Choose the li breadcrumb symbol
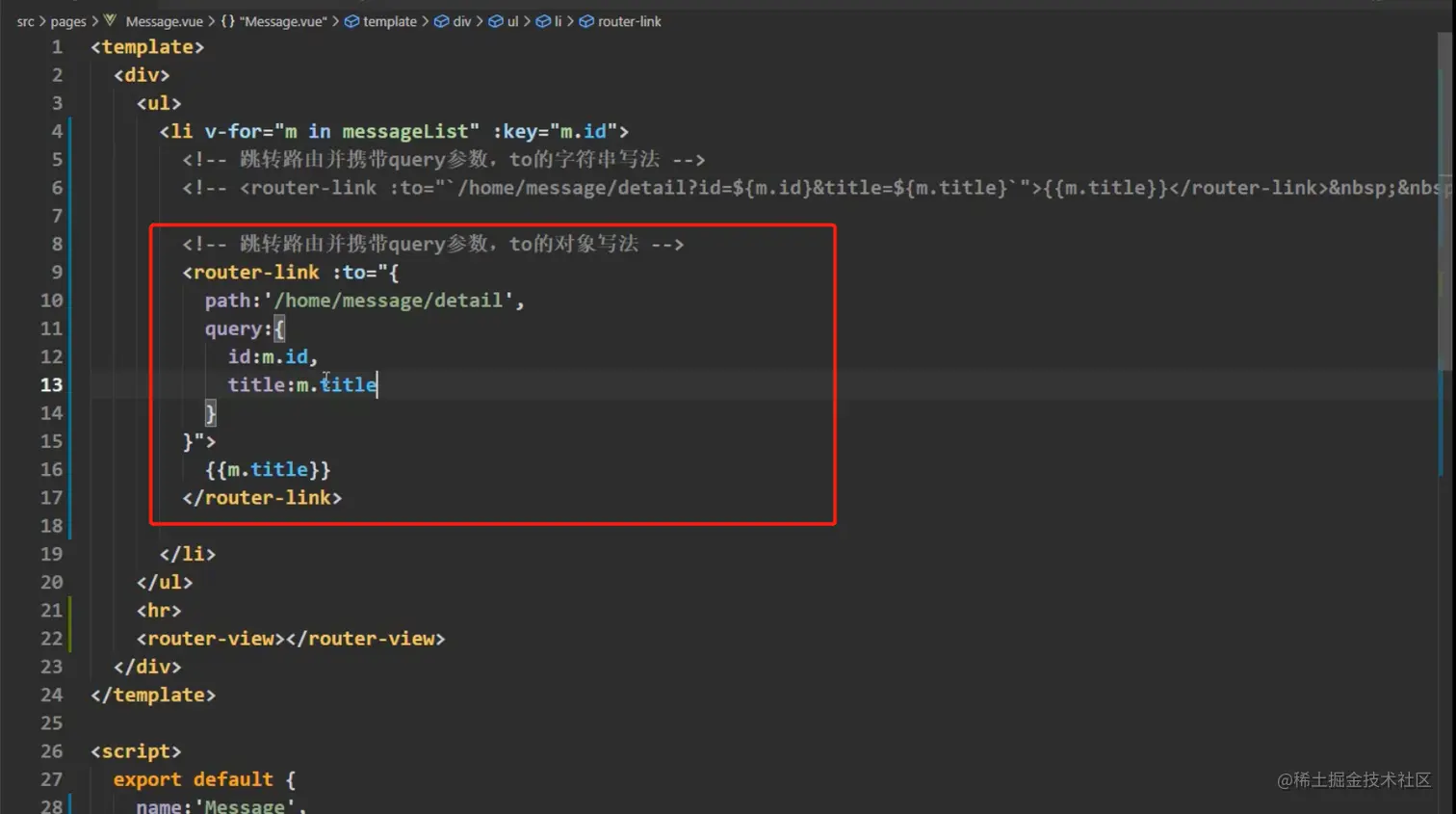This screenshot has height=814, width=1456. 549,21
